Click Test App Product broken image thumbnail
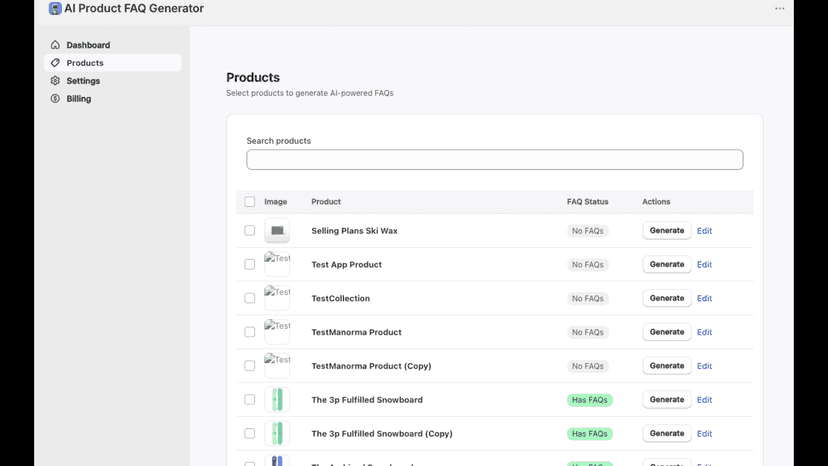This screenshot has width=828, height=466. 277,265
